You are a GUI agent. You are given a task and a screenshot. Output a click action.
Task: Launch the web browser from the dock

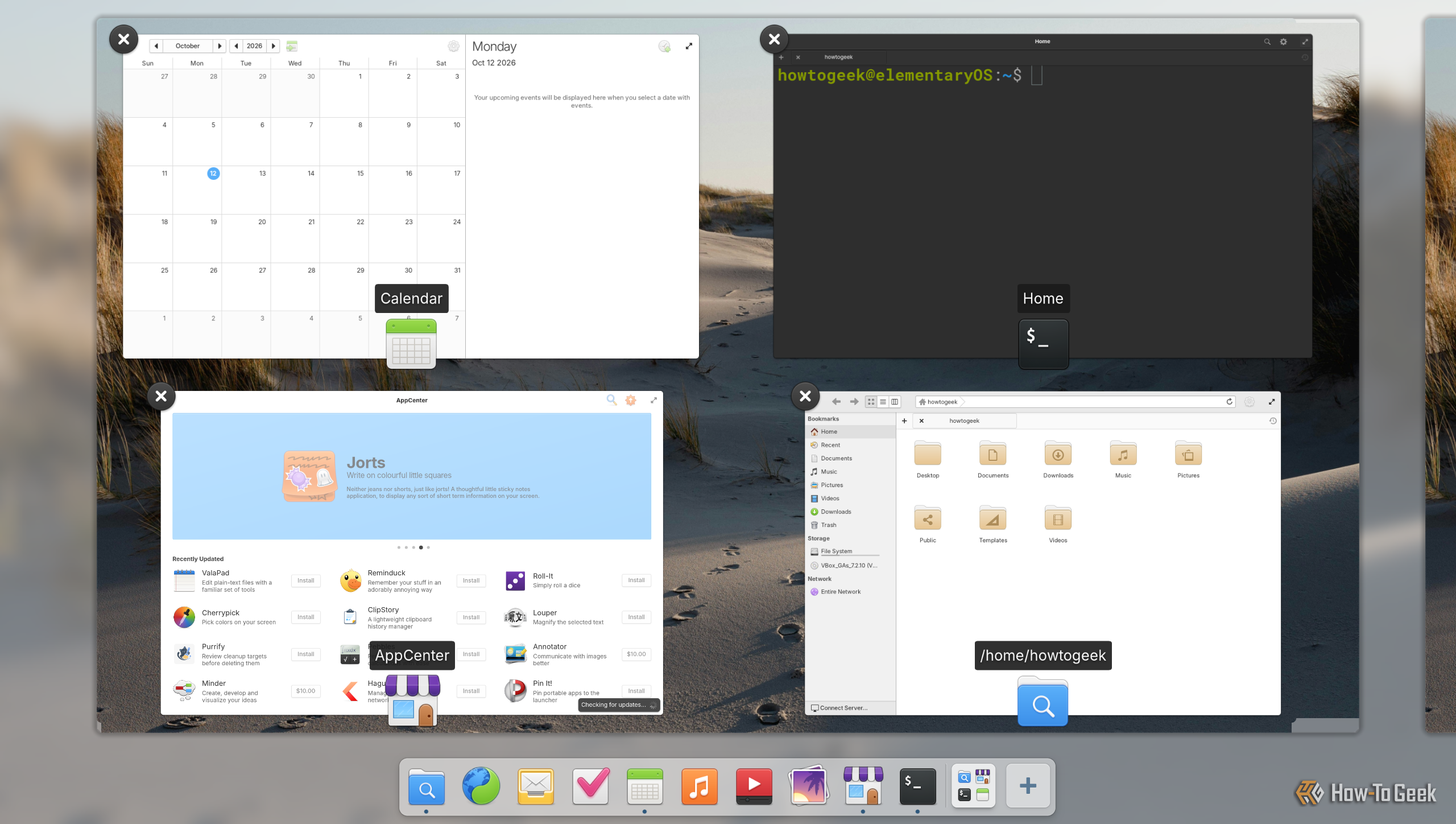click(481, 786)
